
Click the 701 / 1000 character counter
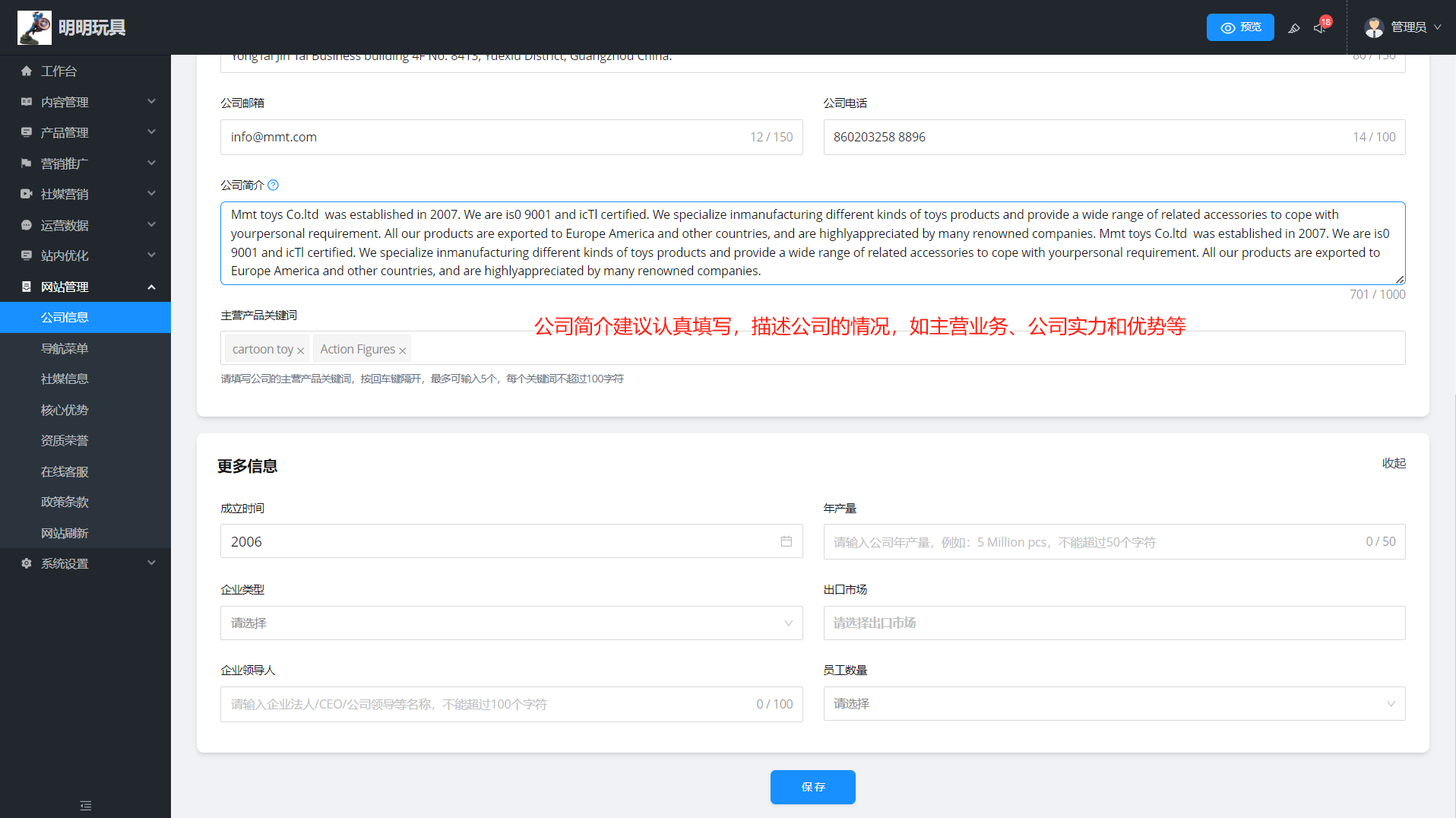(1377, 294)
